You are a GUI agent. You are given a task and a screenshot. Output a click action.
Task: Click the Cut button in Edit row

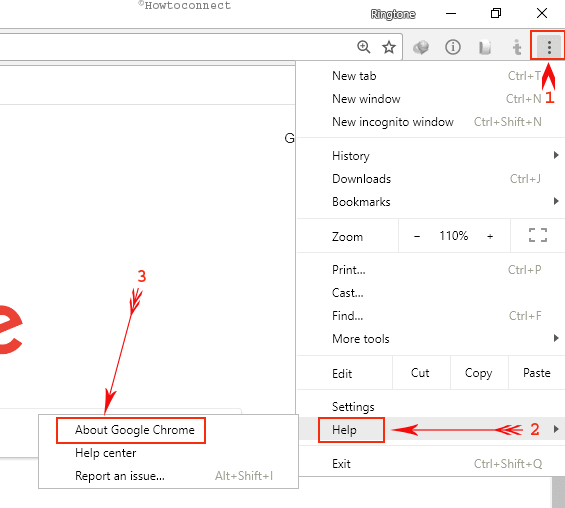(421, 373)
